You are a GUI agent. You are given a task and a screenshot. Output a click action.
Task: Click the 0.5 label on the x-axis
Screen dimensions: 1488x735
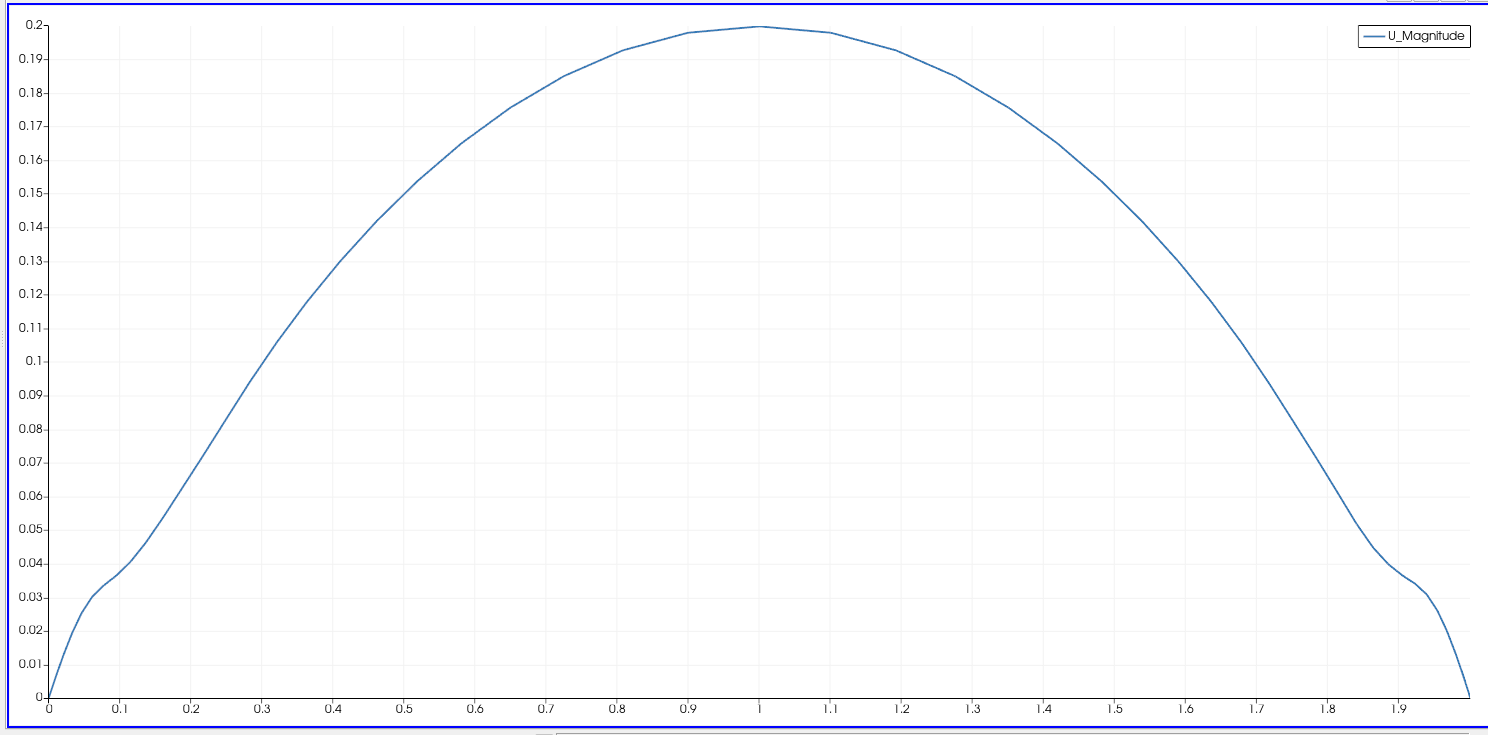point(403,709)
